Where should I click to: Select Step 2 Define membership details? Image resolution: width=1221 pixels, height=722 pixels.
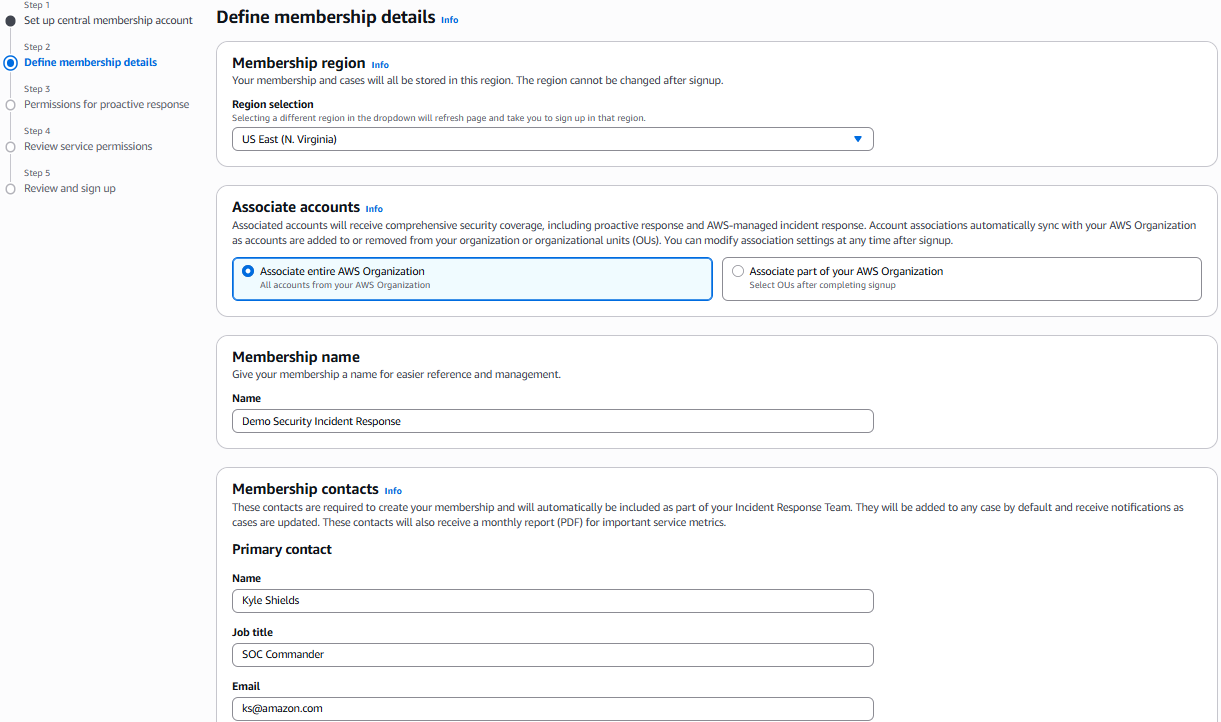90,62
